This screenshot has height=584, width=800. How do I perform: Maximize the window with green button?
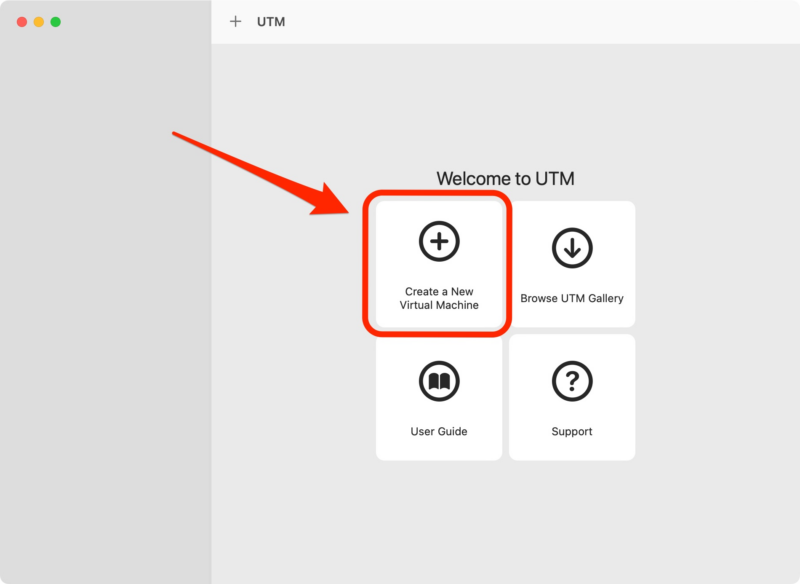tap(56, 22)
